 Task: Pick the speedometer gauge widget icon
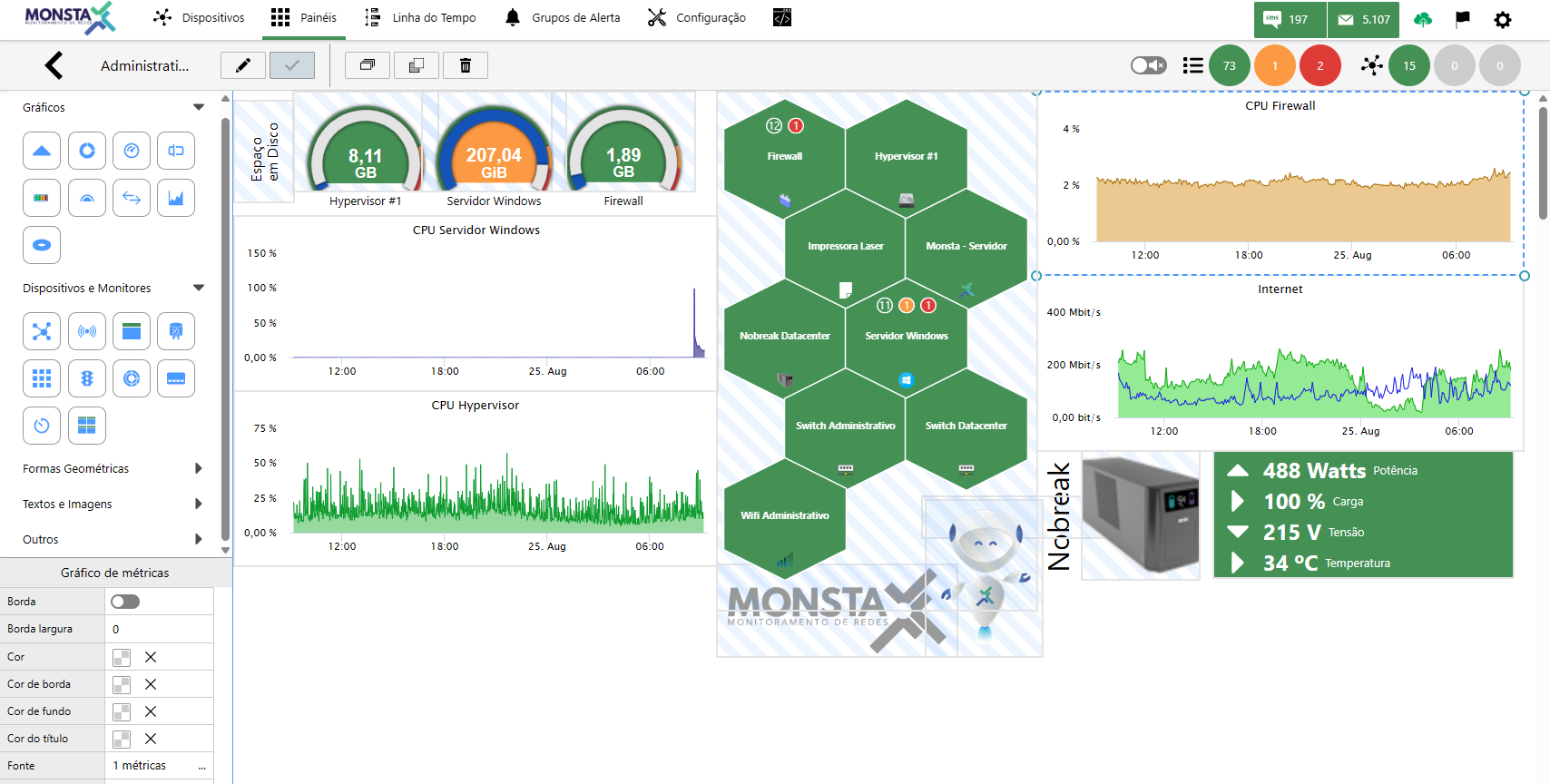(x=132, y=151)
